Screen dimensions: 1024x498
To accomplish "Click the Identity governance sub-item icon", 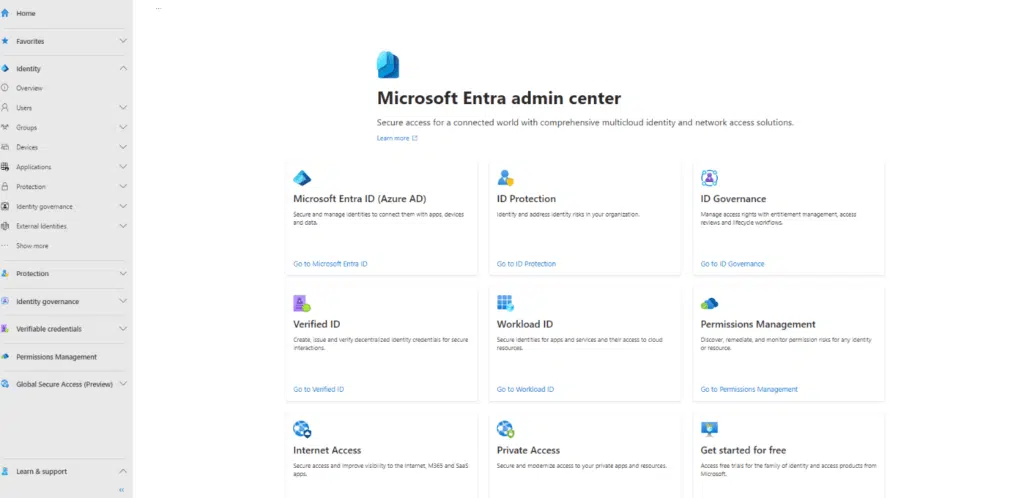I will point(5,206).
